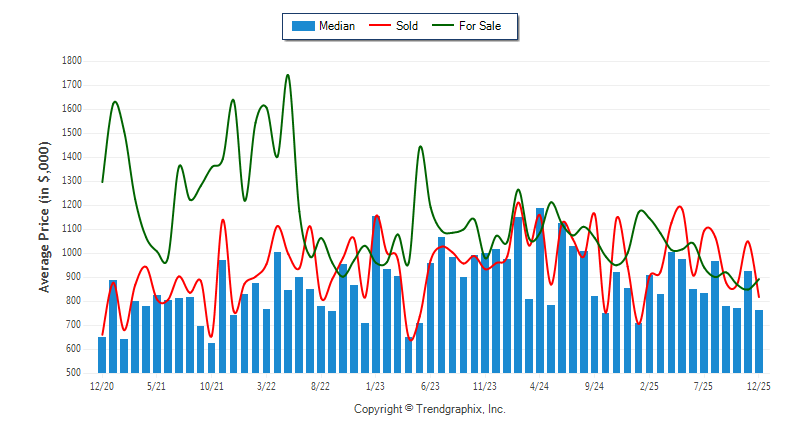Screen dimensions: 800x434
Task: Click the 1800 y-axis value label
Action: click(70, 61)
